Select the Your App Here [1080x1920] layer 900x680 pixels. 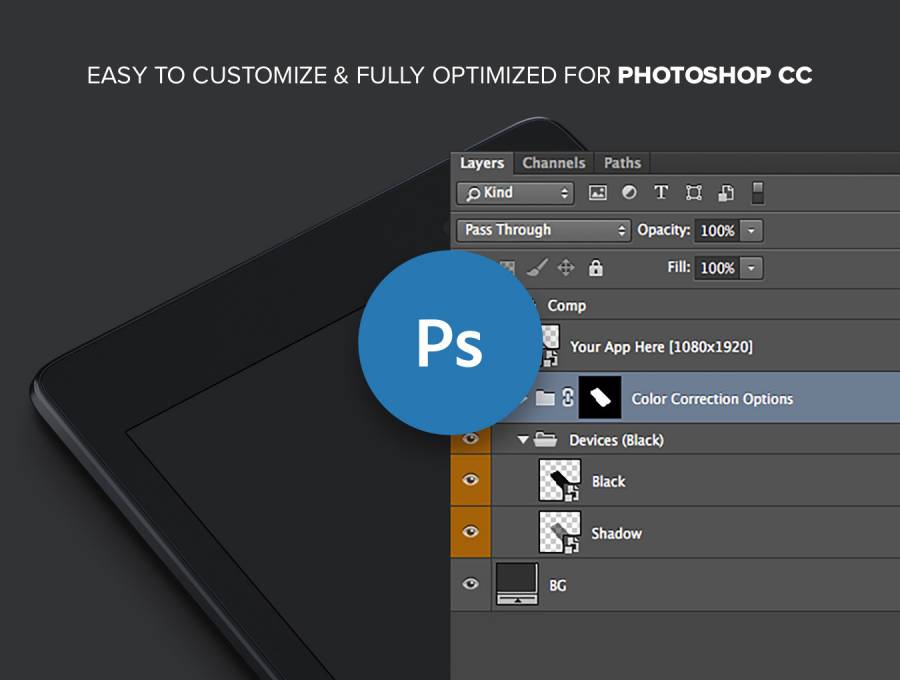pos(661,347)
